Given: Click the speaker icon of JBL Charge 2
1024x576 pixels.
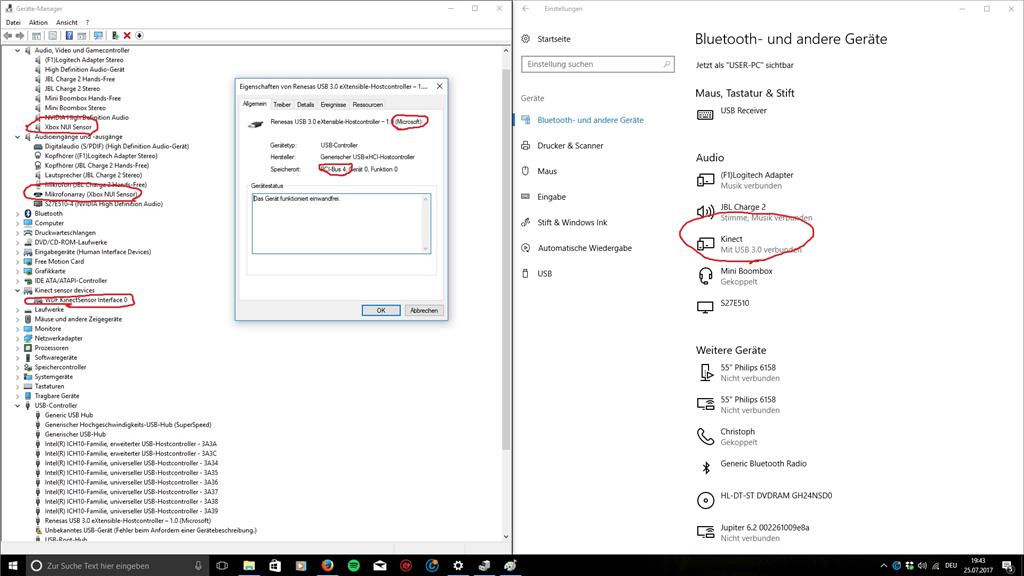Looking at the screenshot, I should point(705,212).
